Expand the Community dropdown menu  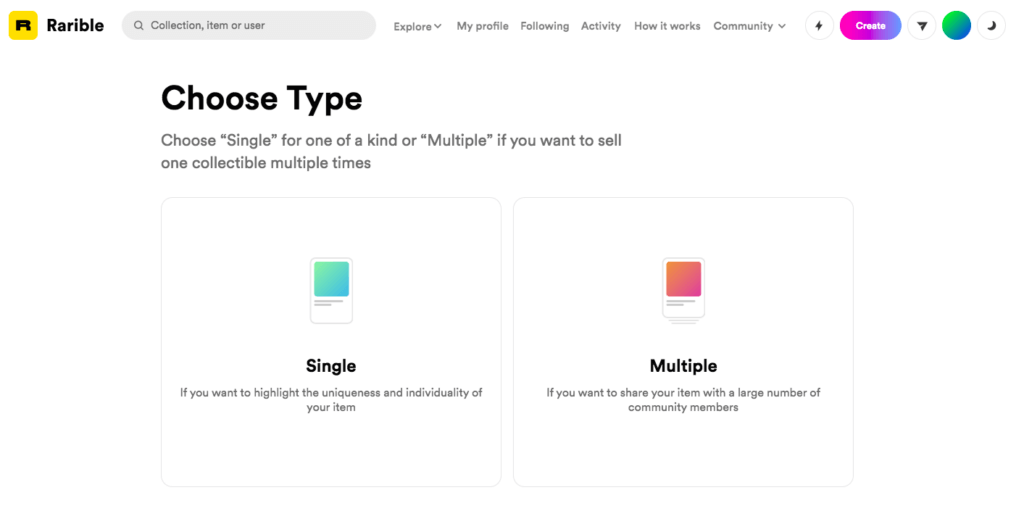[x=749, y=26]
